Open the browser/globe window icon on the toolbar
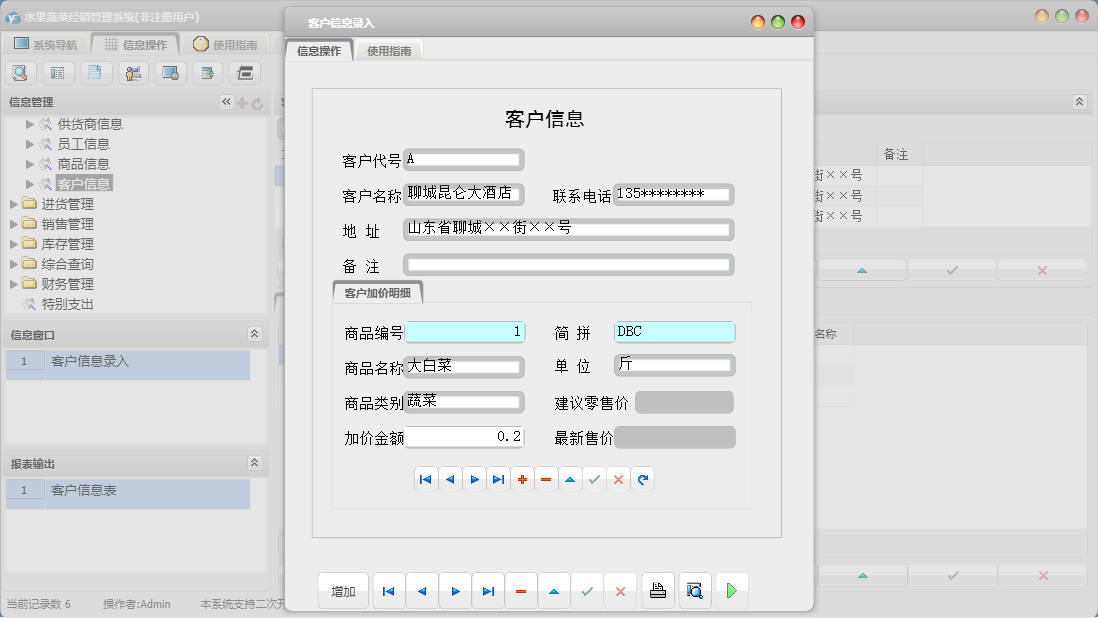The image size is (1098, 618). tap(168, 73)
